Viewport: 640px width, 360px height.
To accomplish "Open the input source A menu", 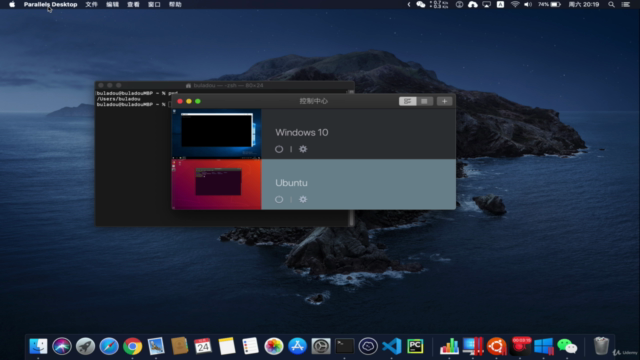I will (500, 4).
